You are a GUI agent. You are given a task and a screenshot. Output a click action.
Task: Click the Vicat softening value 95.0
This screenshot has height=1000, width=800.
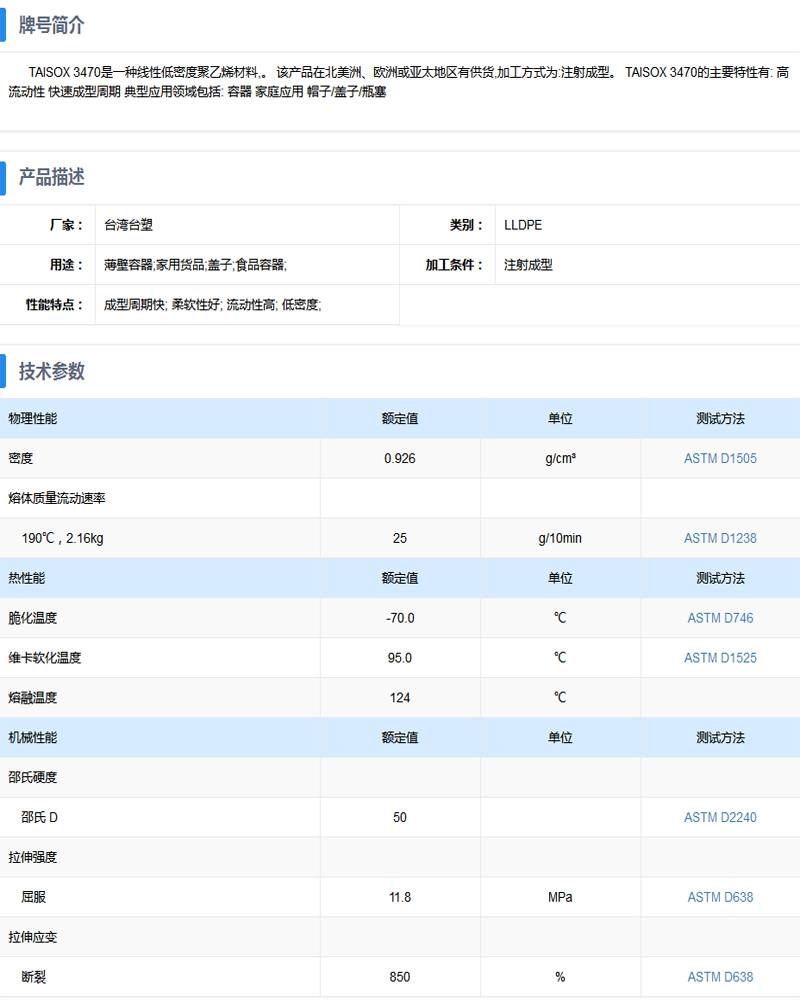point(399,658)
